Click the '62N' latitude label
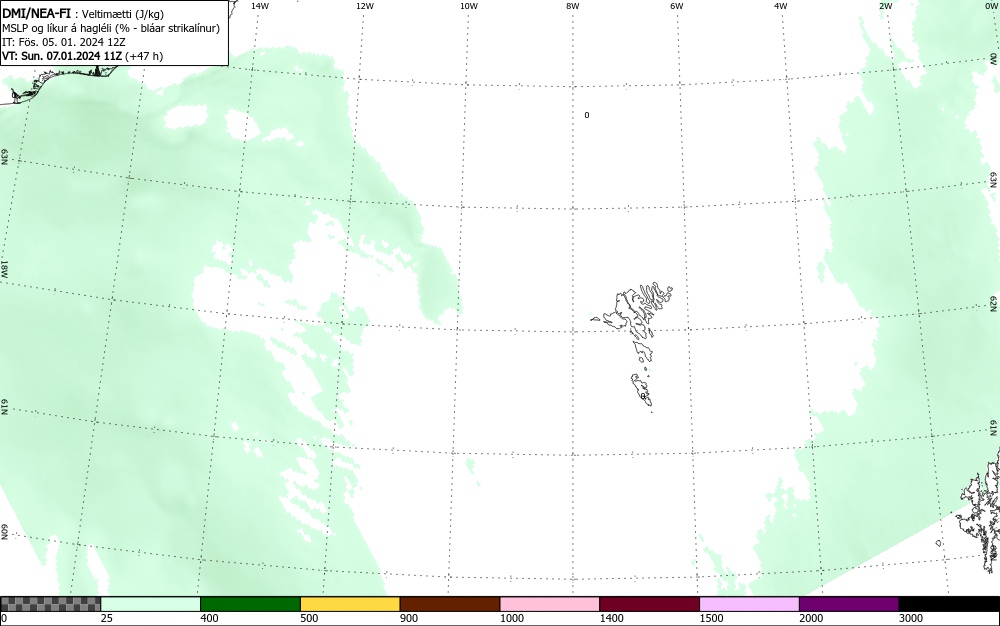 click(x=994, y=304)
